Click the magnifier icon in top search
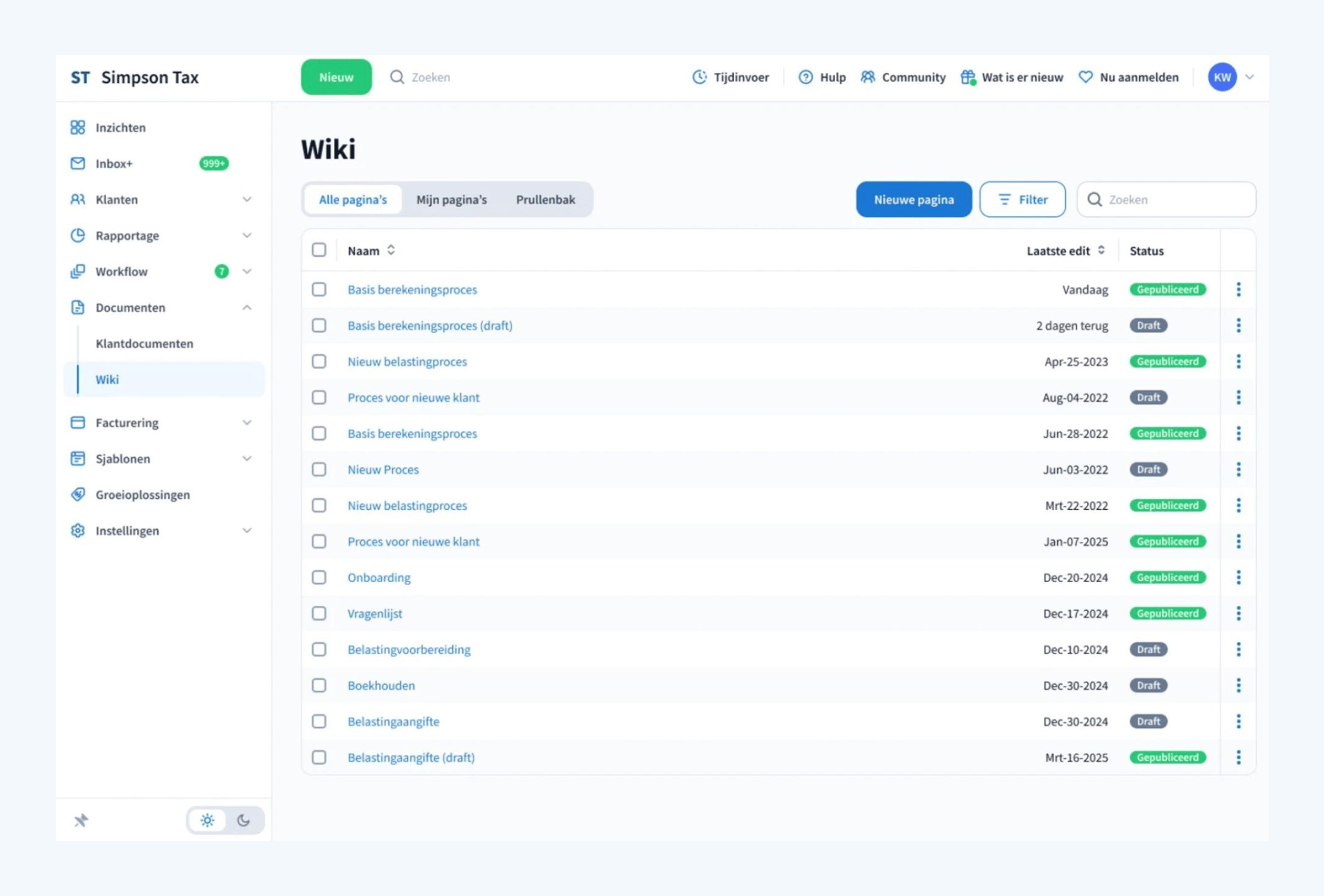The height and width of the screenshot is (896, 1324). 397,77
